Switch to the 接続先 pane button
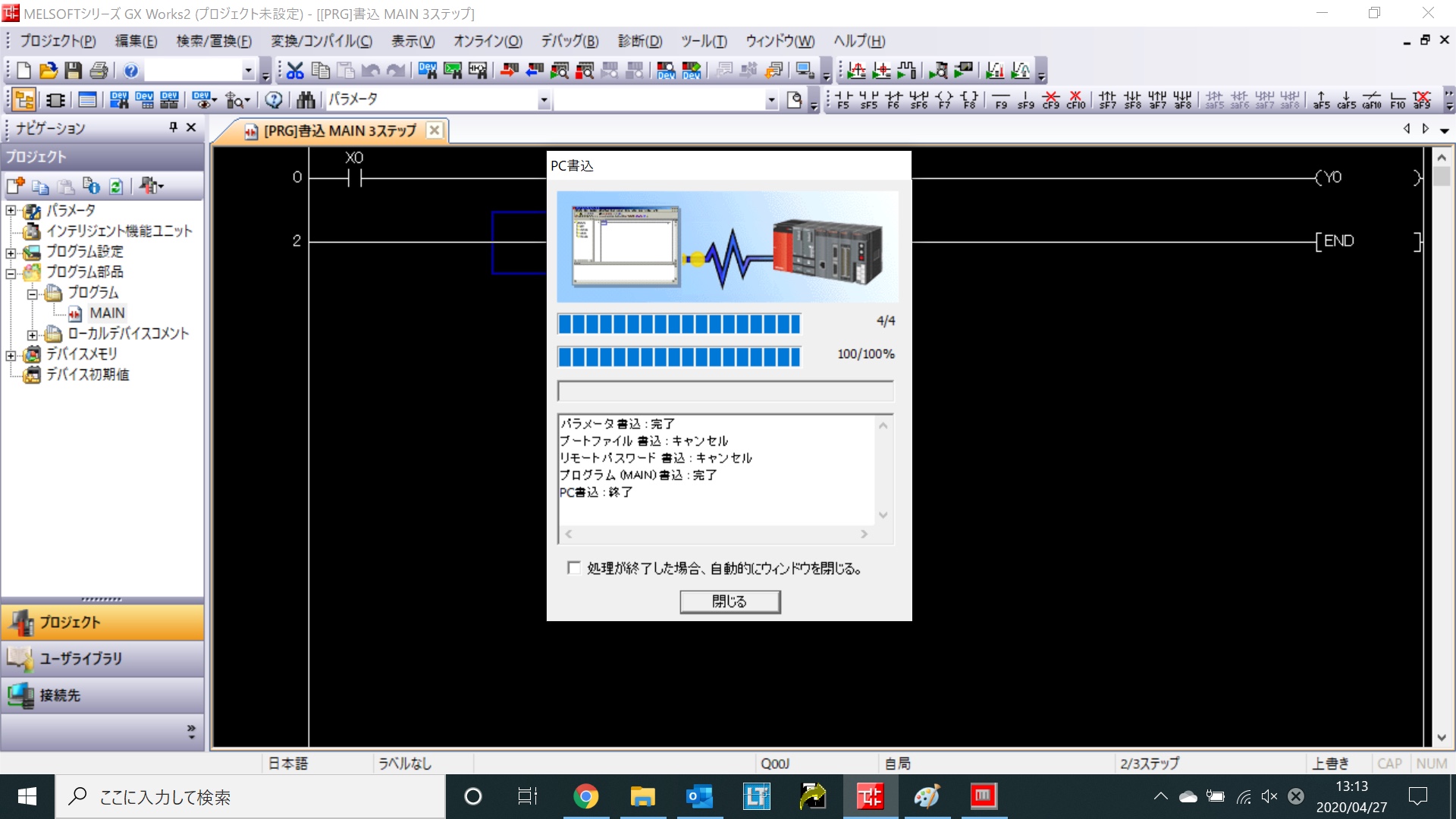1456x819 pixels. click(102, 695)
